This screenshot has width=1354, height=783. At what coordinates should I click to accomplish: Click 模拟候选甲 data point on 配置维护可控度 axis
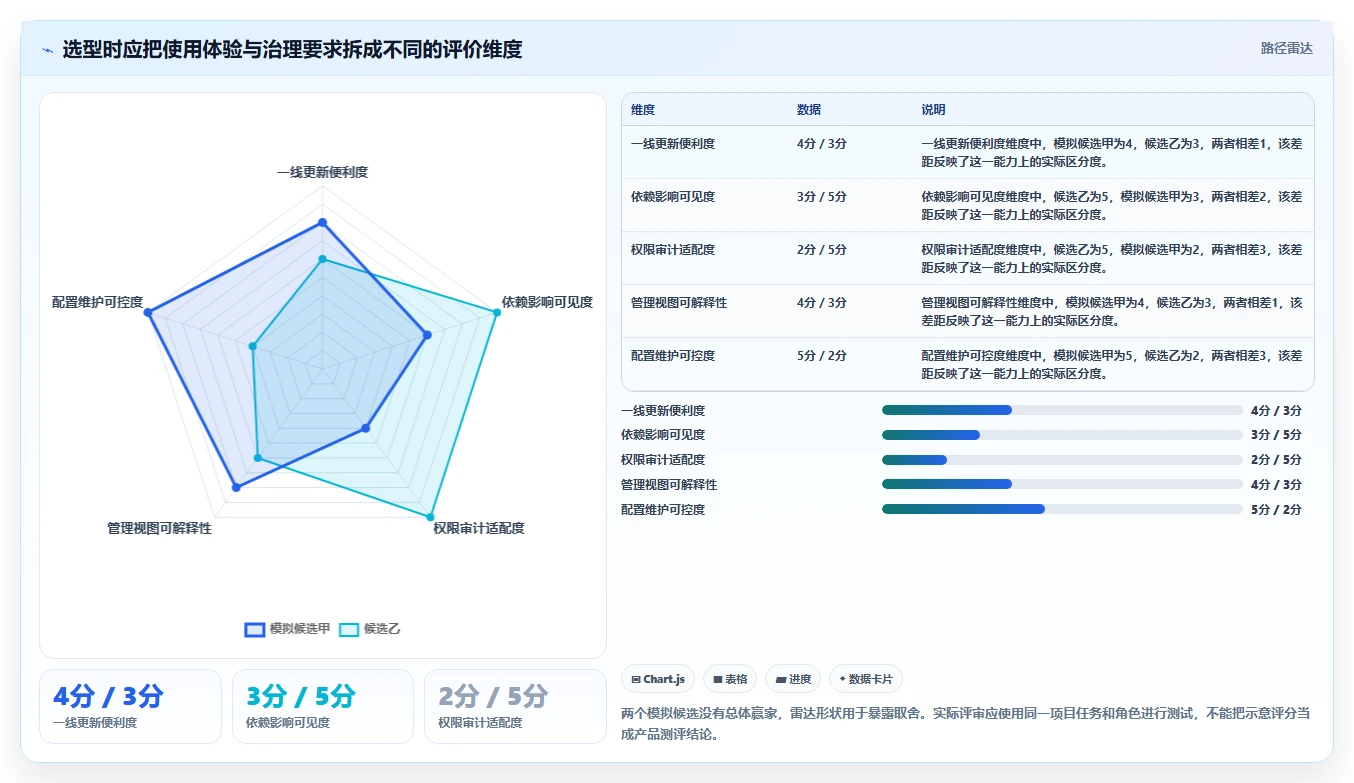148,313
